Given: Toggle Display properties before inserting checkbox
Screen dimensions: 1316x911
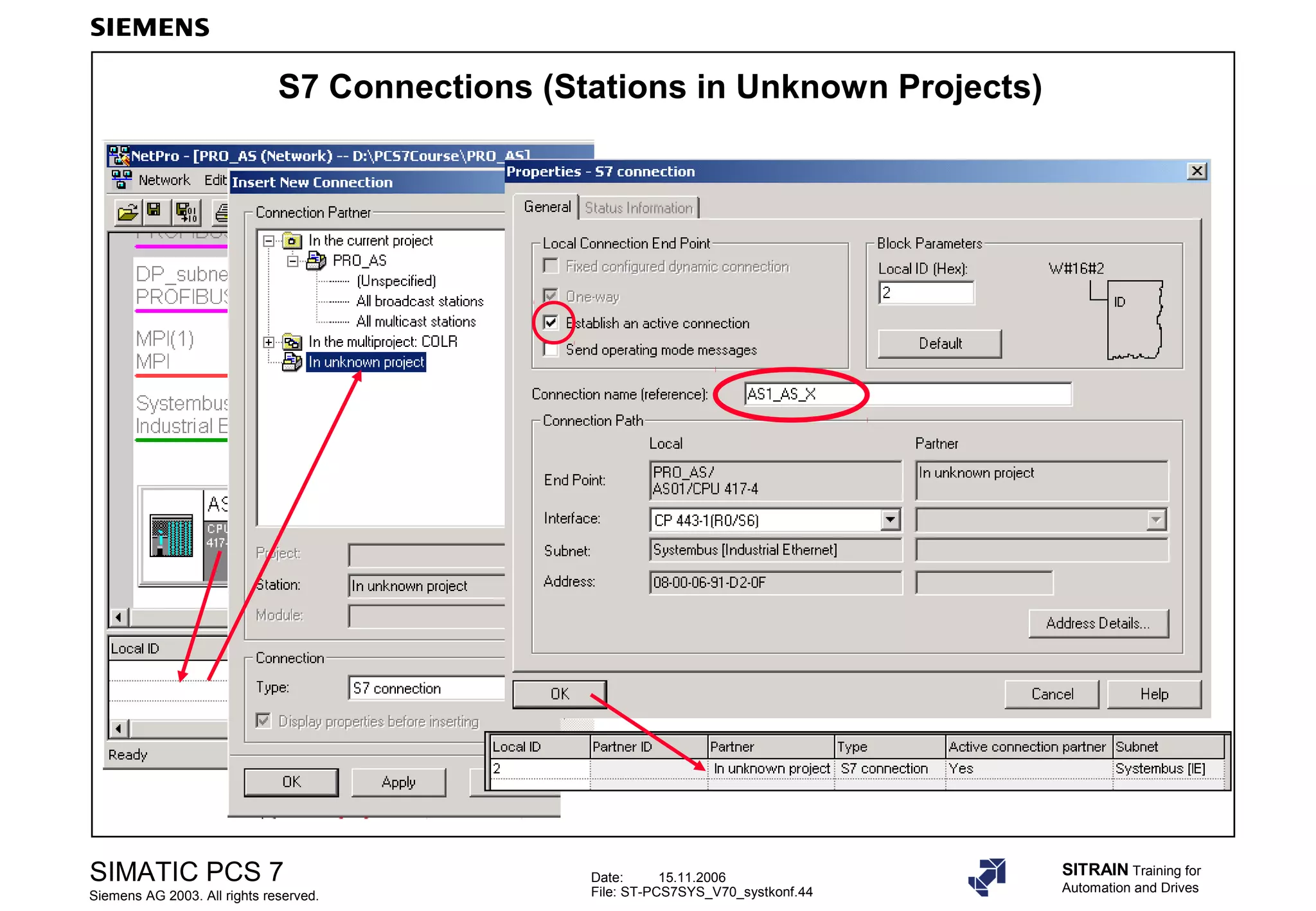Looking at the screenshot, I should 263,720.
